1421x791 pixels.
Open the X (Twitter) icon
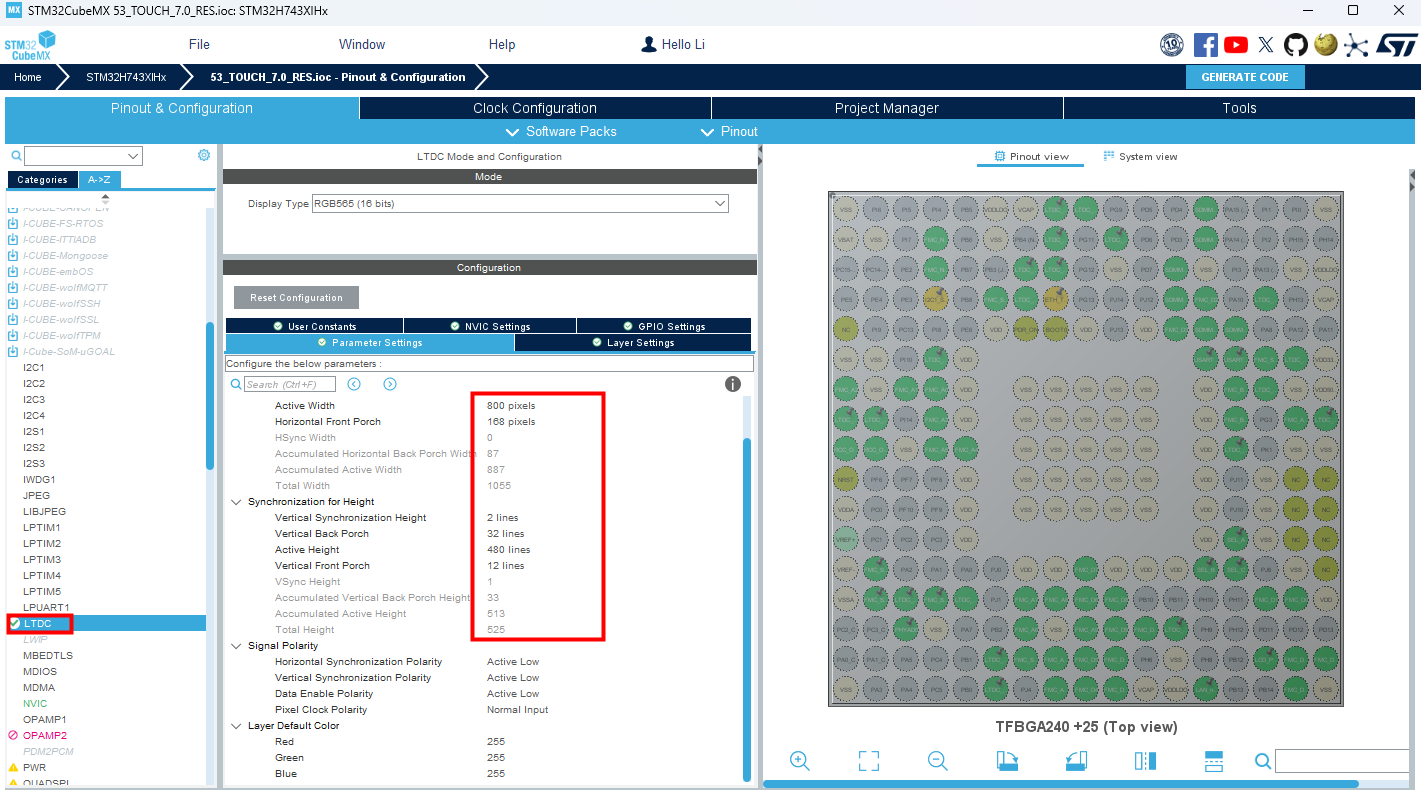point(1266,45)
